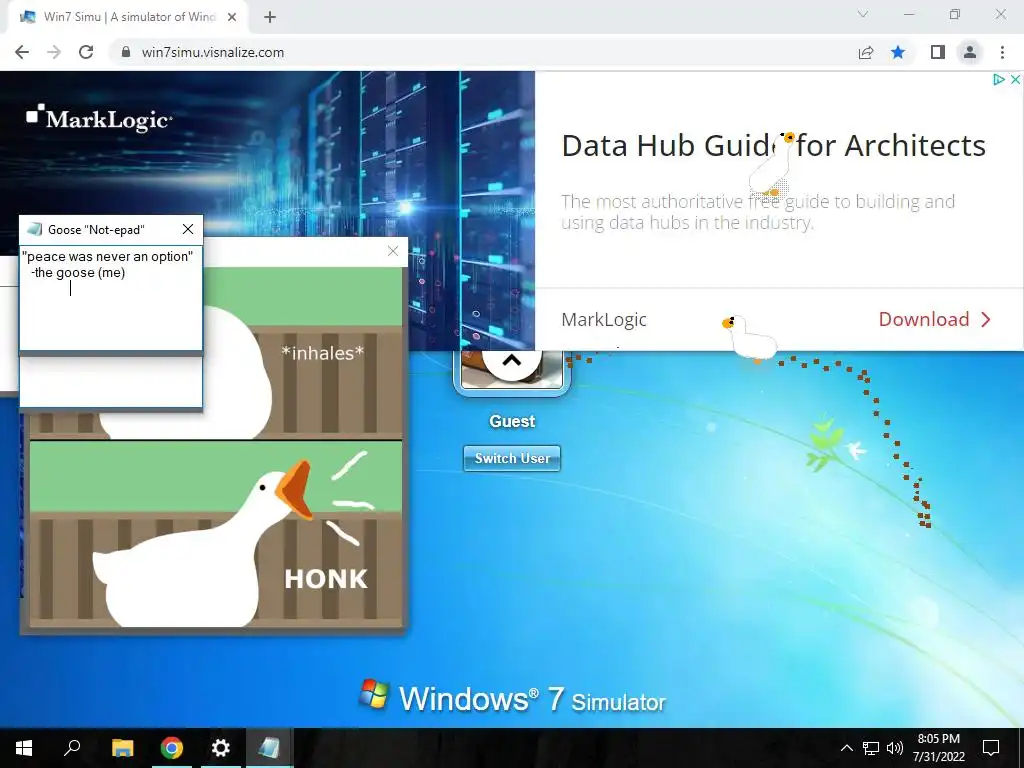1024x768 pixels.
Task: Click the MarkLogic advertiser name
Action: (603, 319)
